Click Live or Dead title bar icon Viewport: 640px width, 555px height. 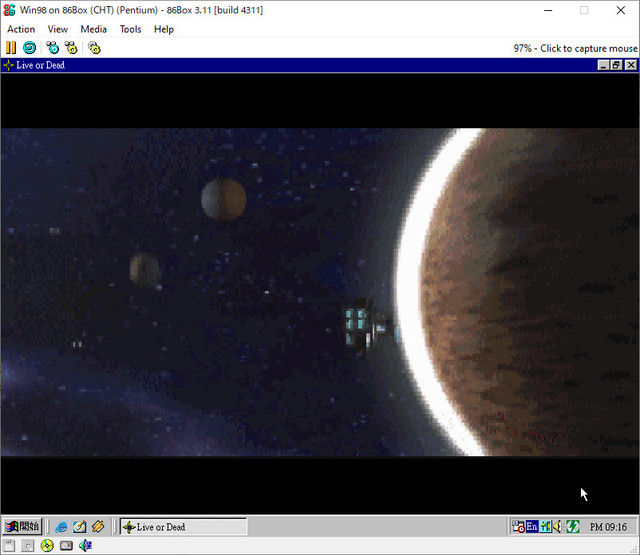click(x=8, y=65)
